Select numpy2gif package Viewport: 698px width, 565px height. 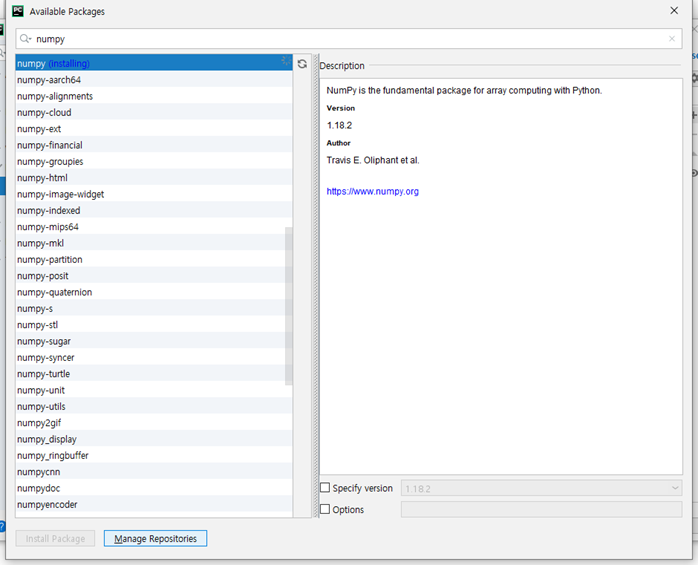[x=154, y=423]
